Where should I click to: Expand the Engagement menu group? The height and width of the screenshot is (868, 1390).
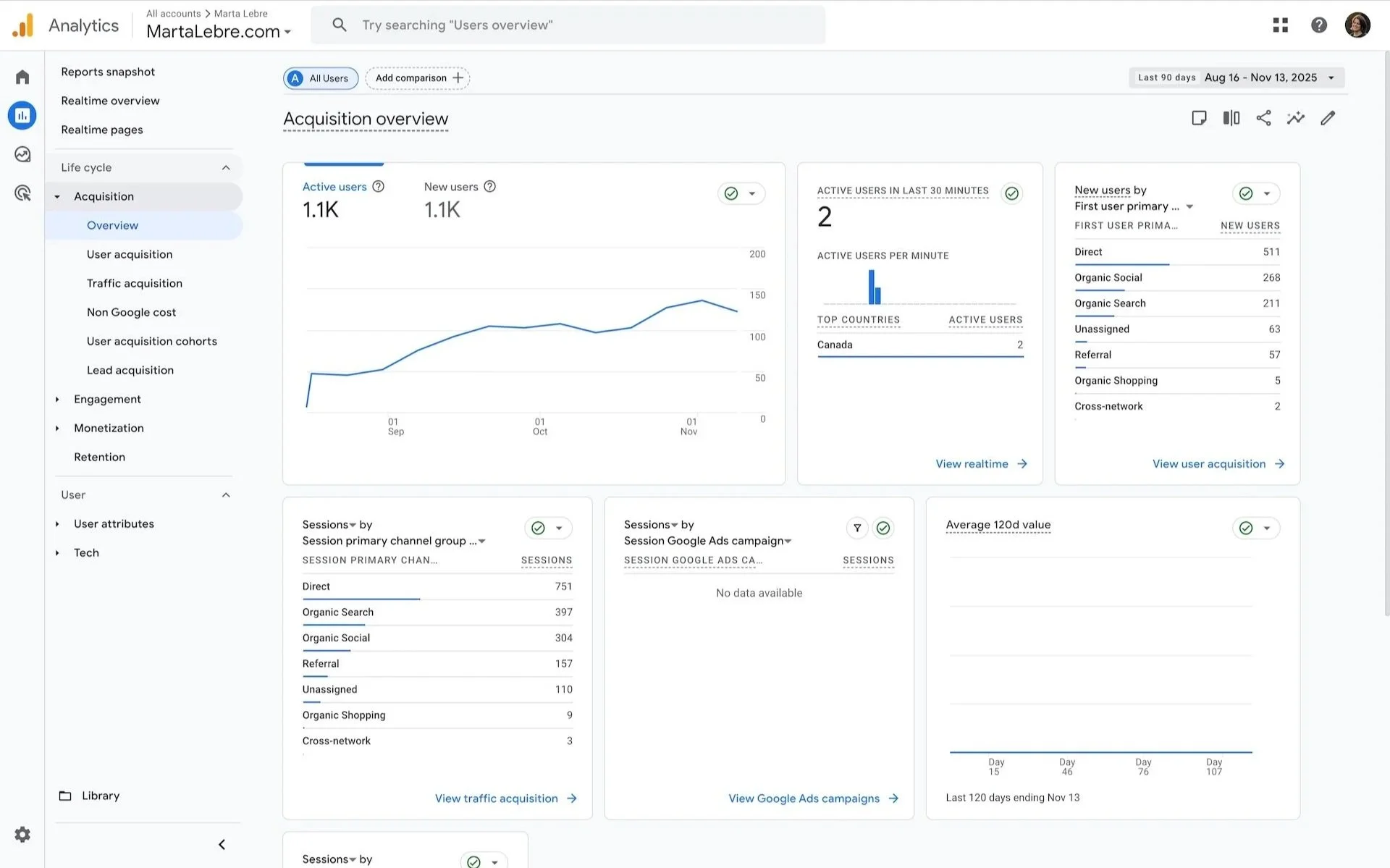tap(107, 399)
